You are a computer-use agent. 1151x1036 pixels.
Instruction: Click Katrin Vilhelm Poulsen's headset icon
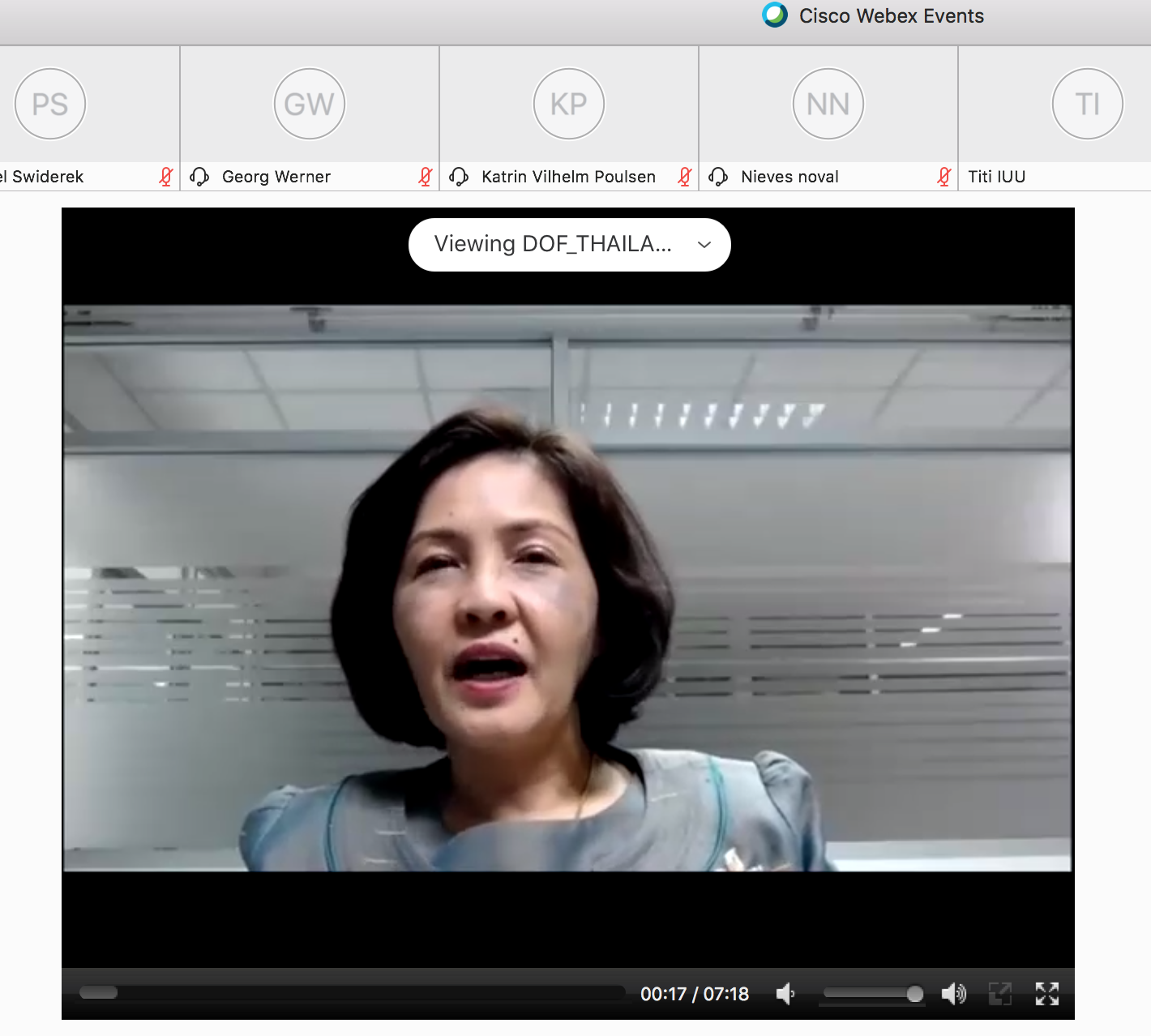tap(459, 177)
